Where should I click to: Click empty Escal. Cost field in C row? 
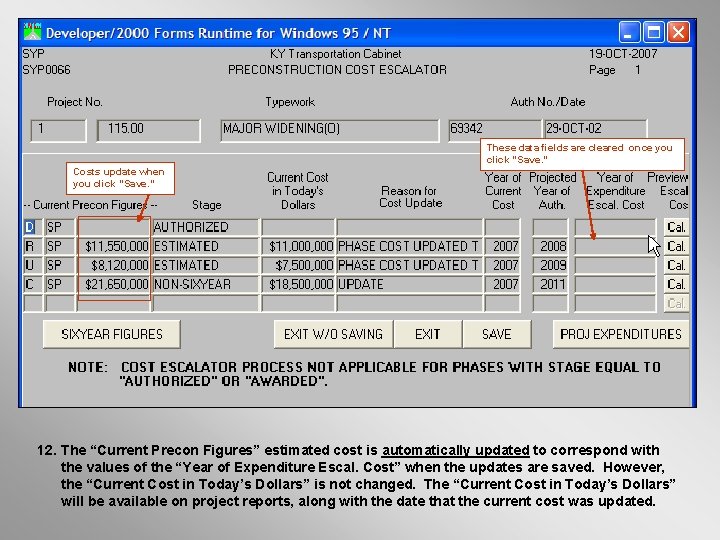pos(615,285)
